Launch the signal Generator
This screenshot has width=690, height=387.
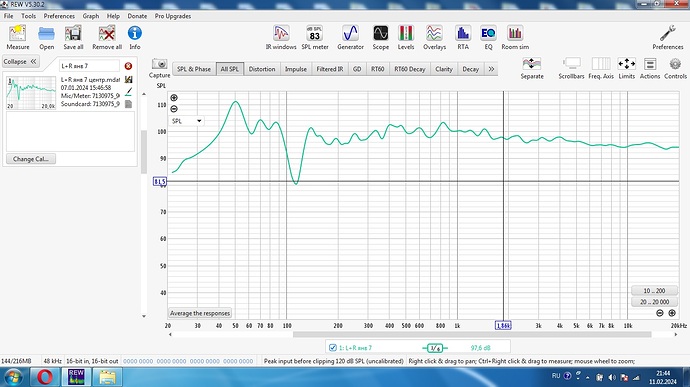tap(350, 37)
